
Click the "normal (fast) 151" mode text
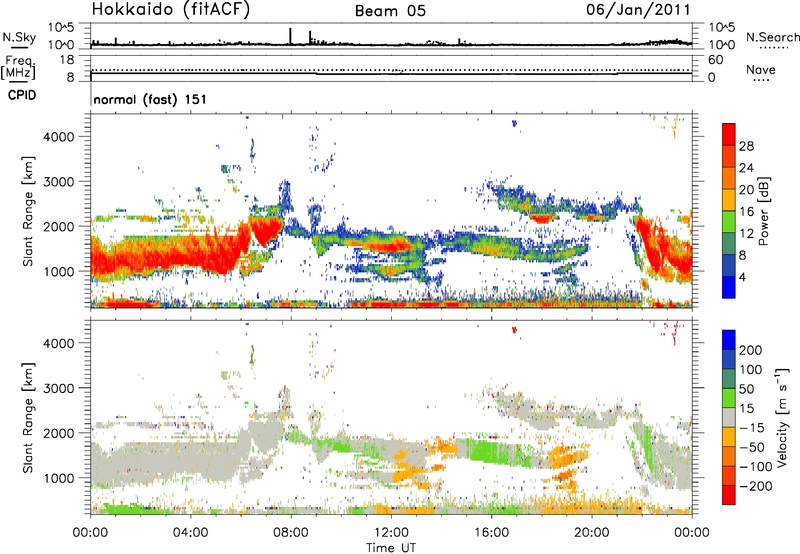pos(150,99)
